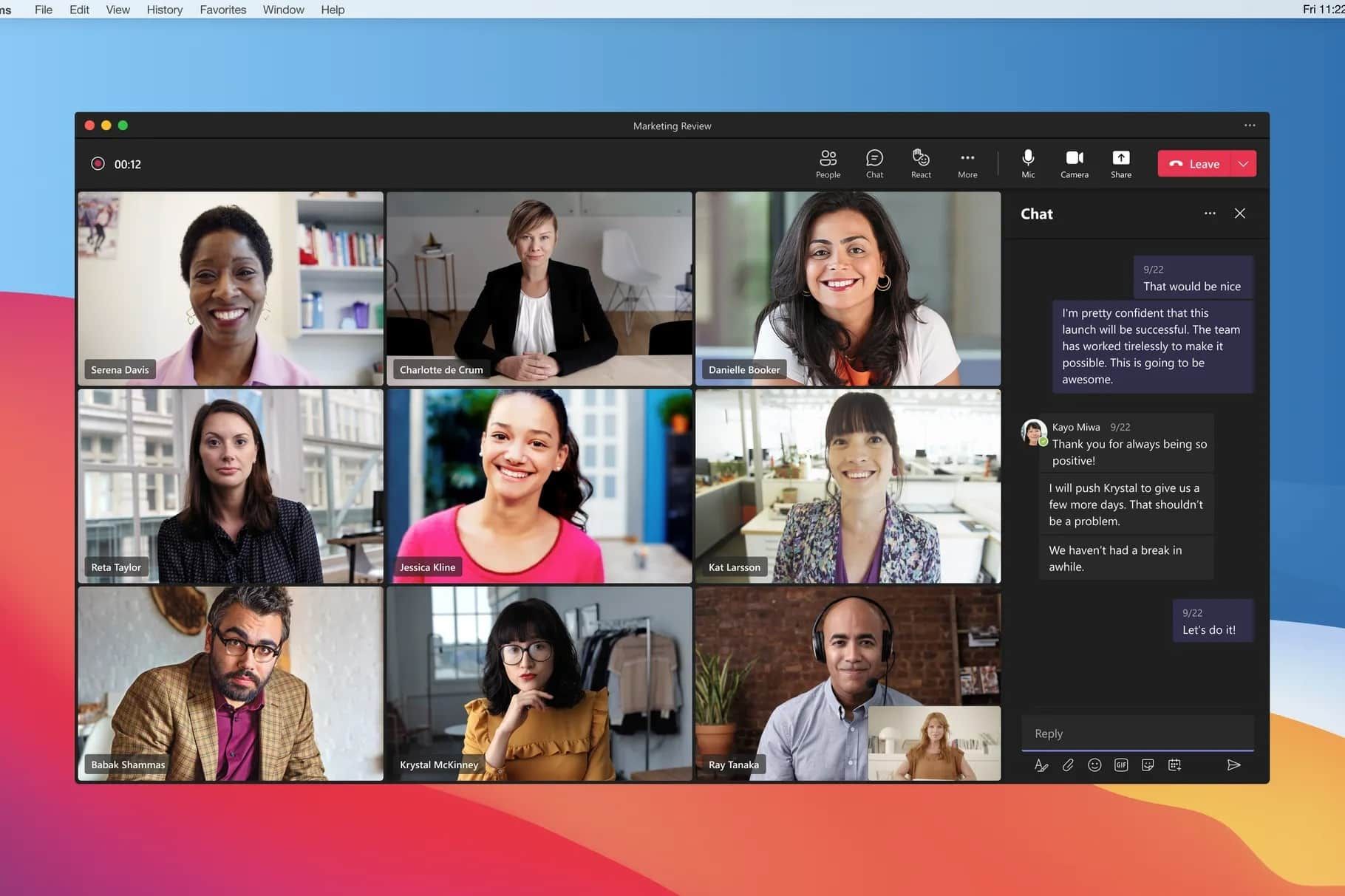Mute the microphone

[x=1028, y=163]
